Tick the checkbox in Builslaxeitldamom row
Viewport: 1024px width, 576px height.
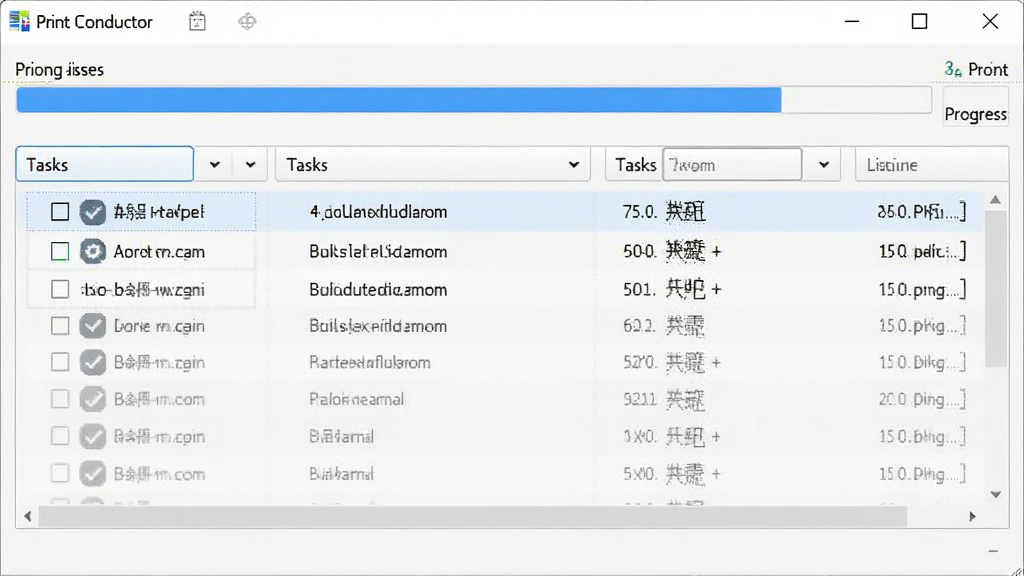60,325
